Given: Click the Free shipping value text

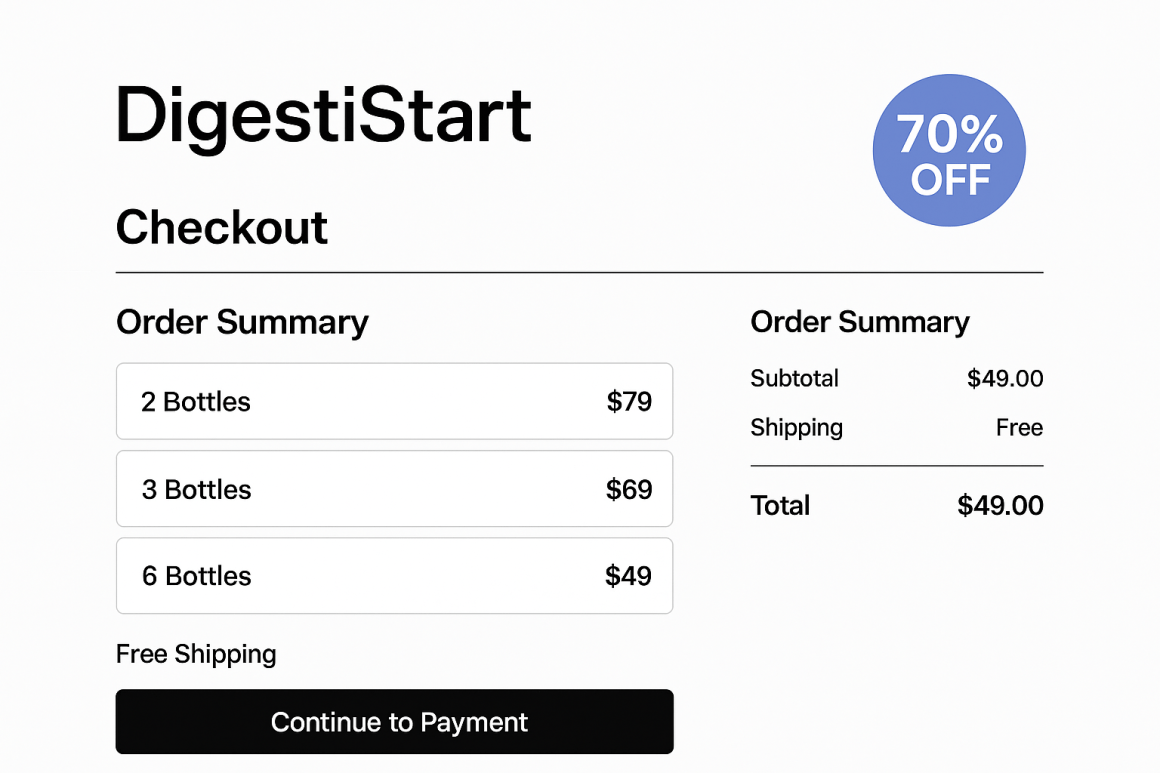Looking at the screenshot, I should tap(1020, 427).
